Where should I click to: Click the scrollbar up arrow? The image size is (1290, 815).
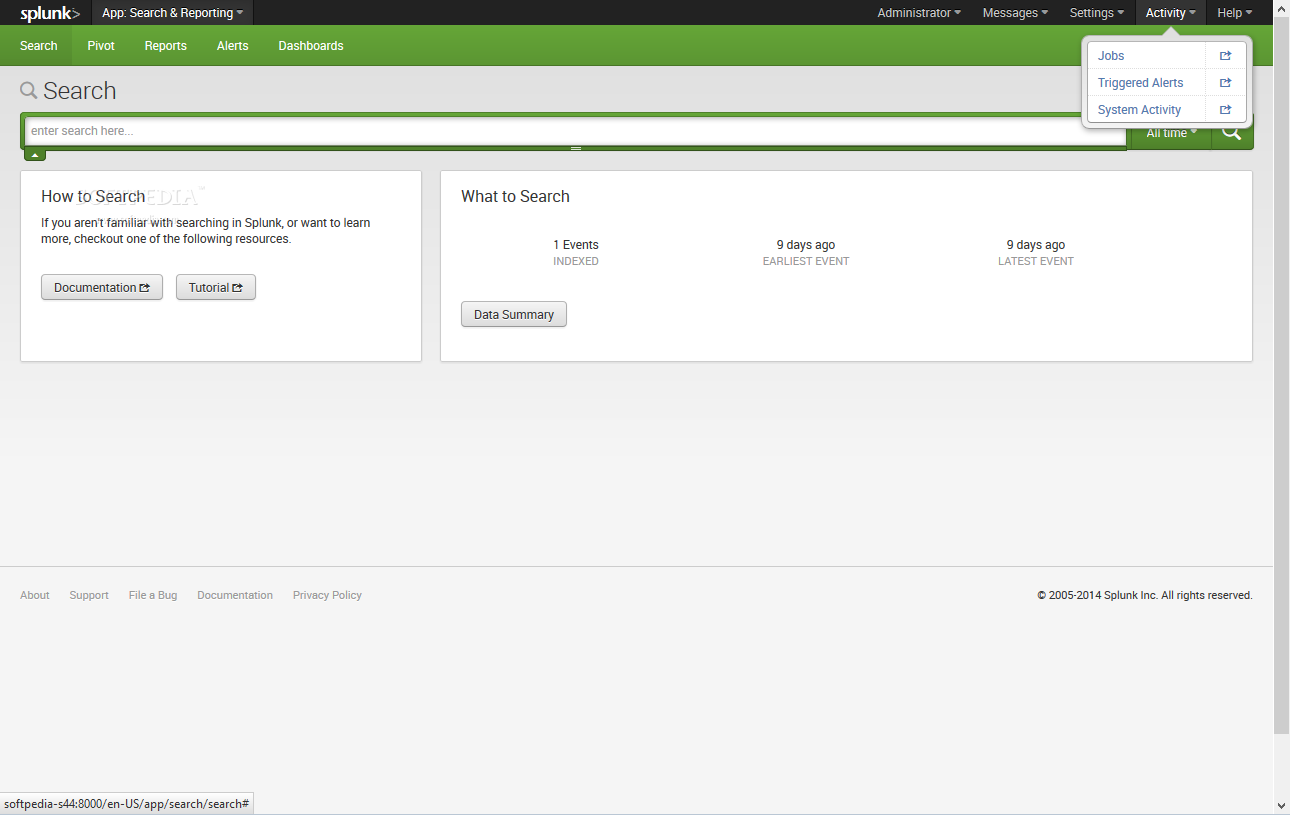point(1282,8)
